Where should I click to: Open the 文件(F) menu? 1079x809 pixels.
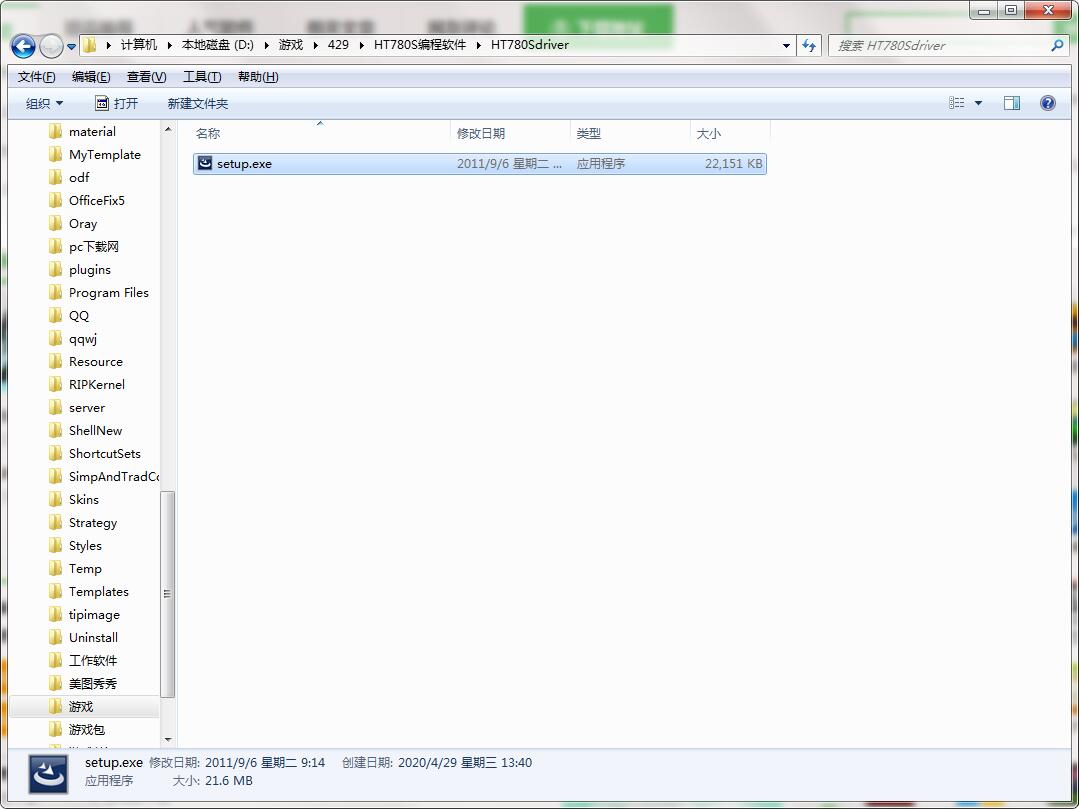(x=36, y=76)
